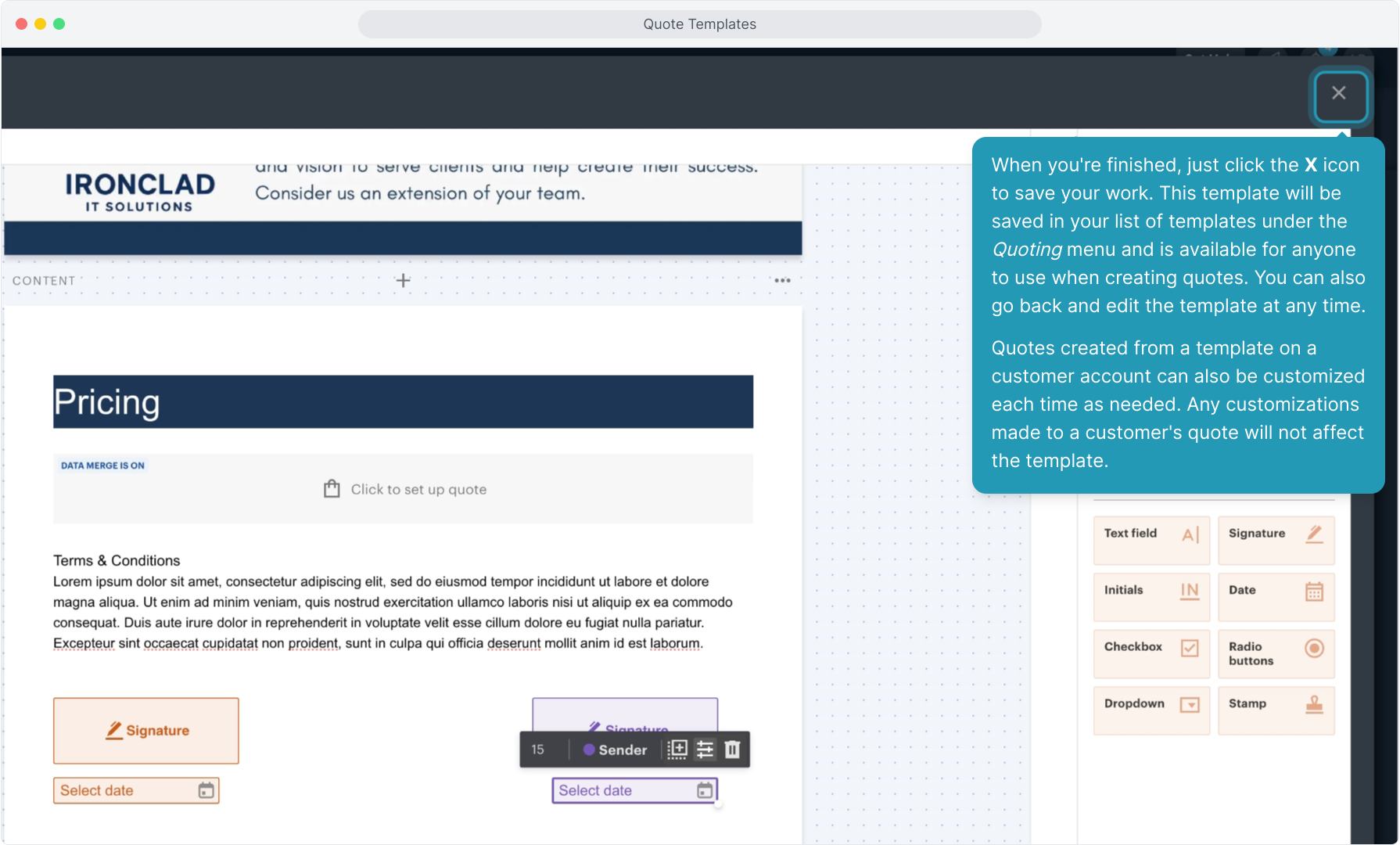The image size is (1400, 845).
Task: Select the Text field tile
Action: (x=1151, y=539)
